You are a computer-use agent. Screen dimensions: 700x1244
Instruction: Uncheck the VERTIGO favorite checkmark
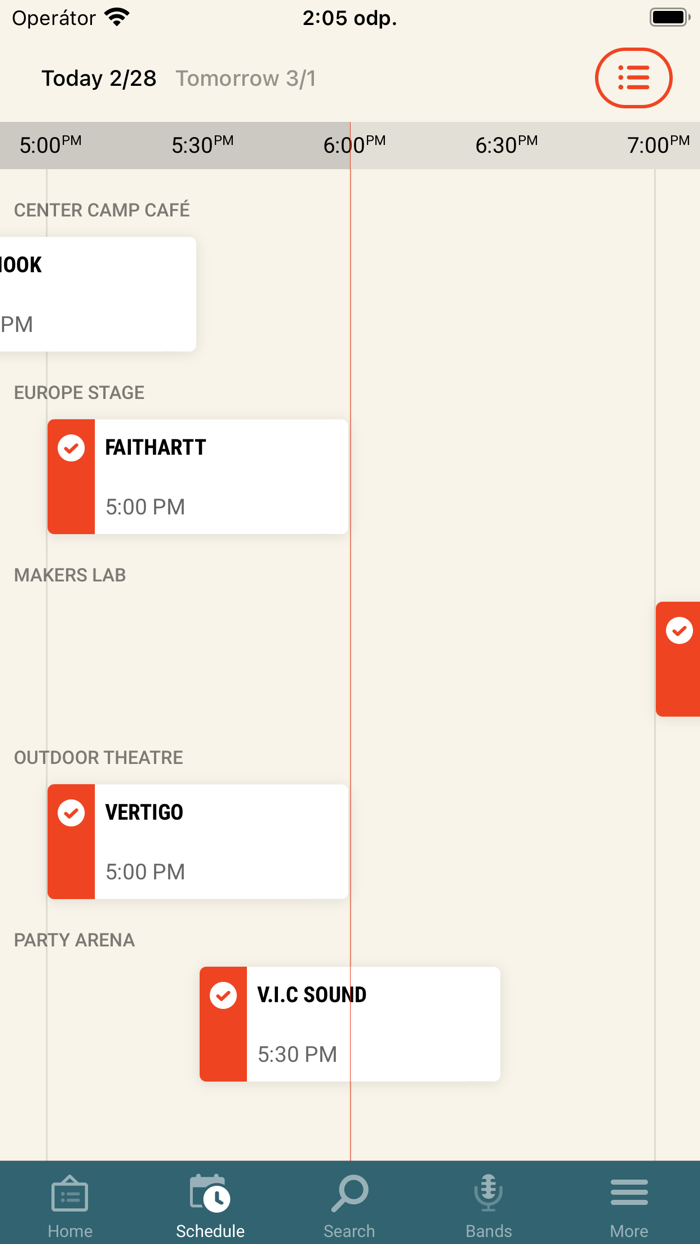click(x=71, y=813)
